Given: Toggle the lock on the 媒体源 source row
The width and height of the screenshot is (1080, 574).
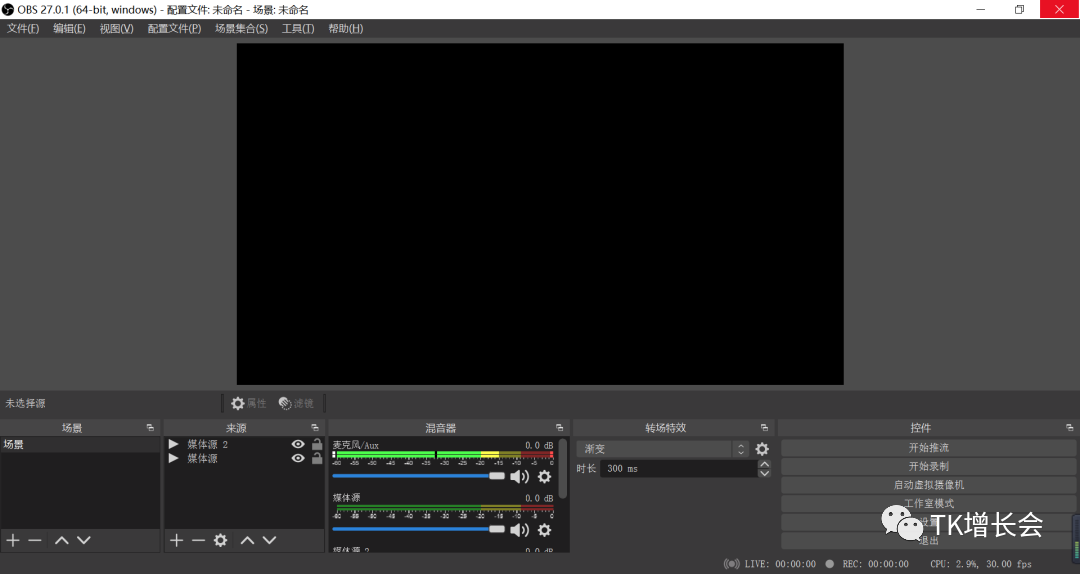Looking at the screenshot, I should 317,458.
